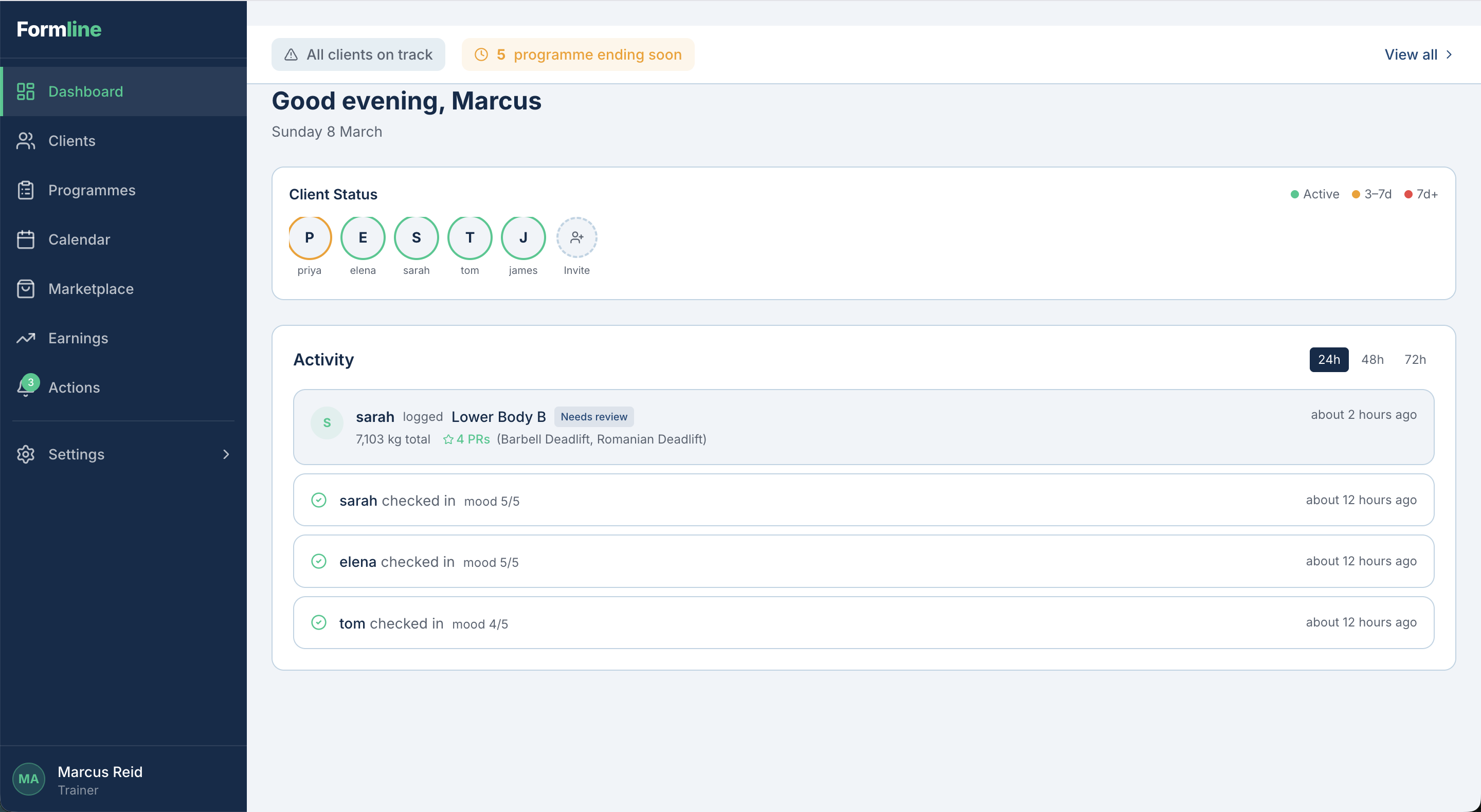Toggle the 7d+ status filter

point(1421,194)
